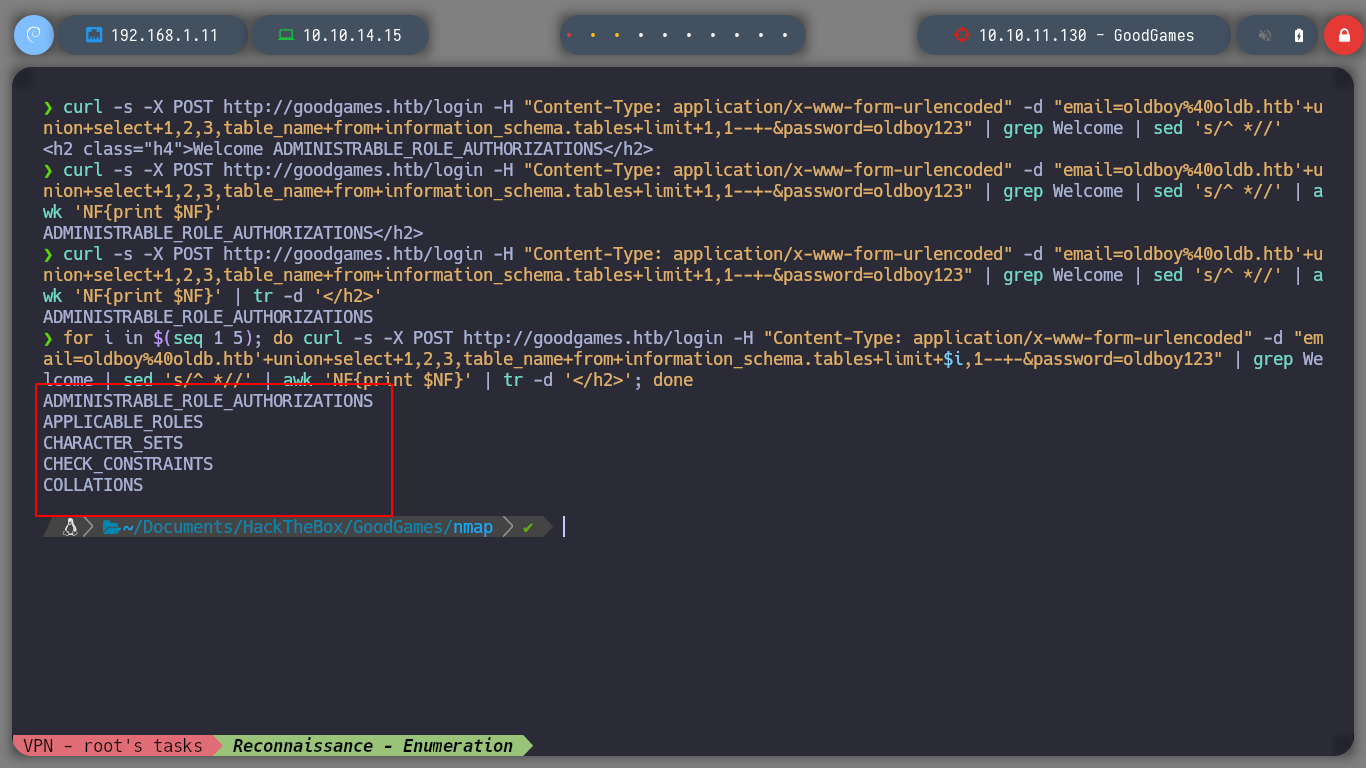Click the COLLATIONS output line

[93, 485]
